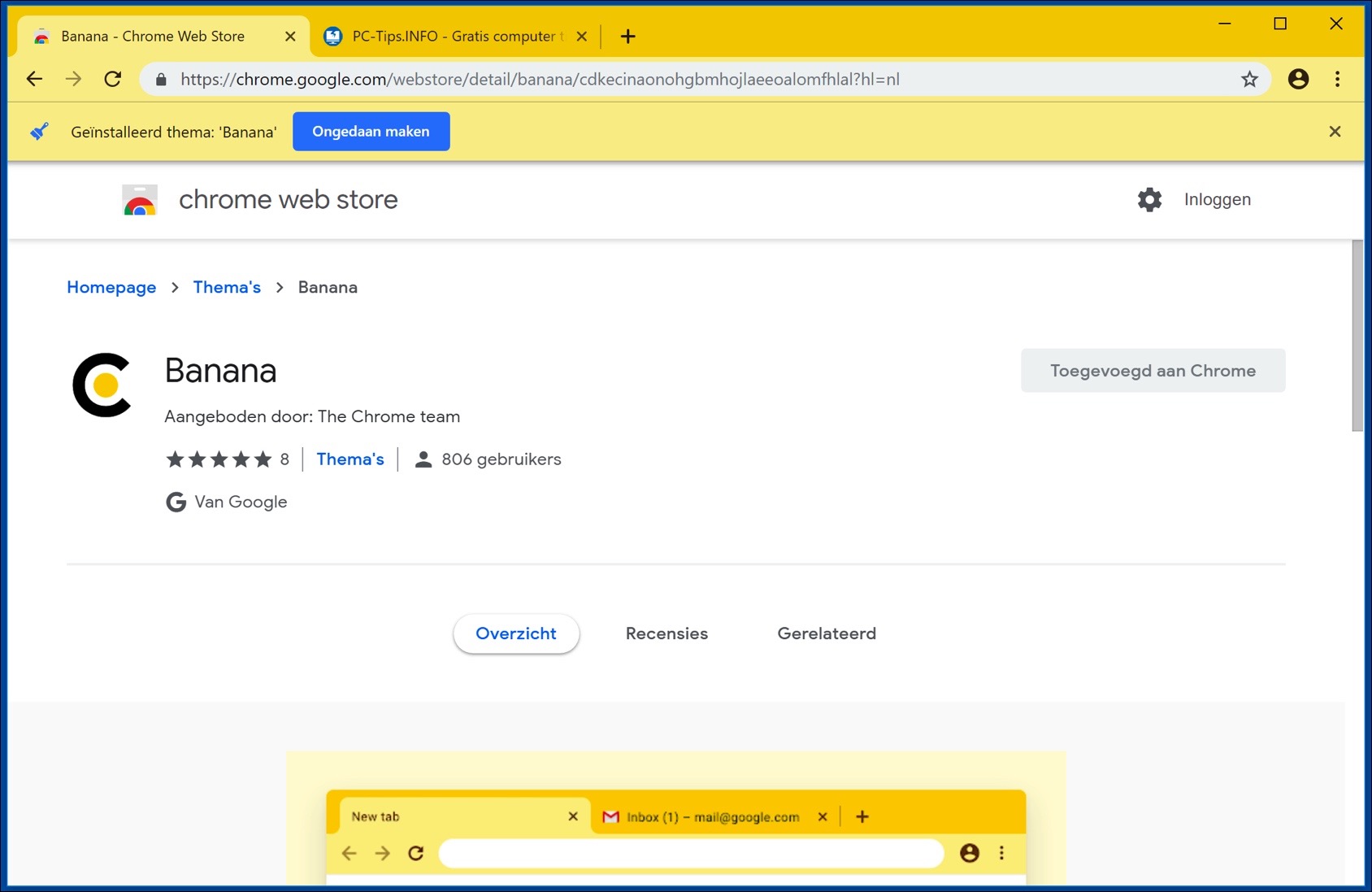This screenshot has height=892, width=1372.
Task: Click the five-star rating of Banana
Action: (x=219, y=459)
